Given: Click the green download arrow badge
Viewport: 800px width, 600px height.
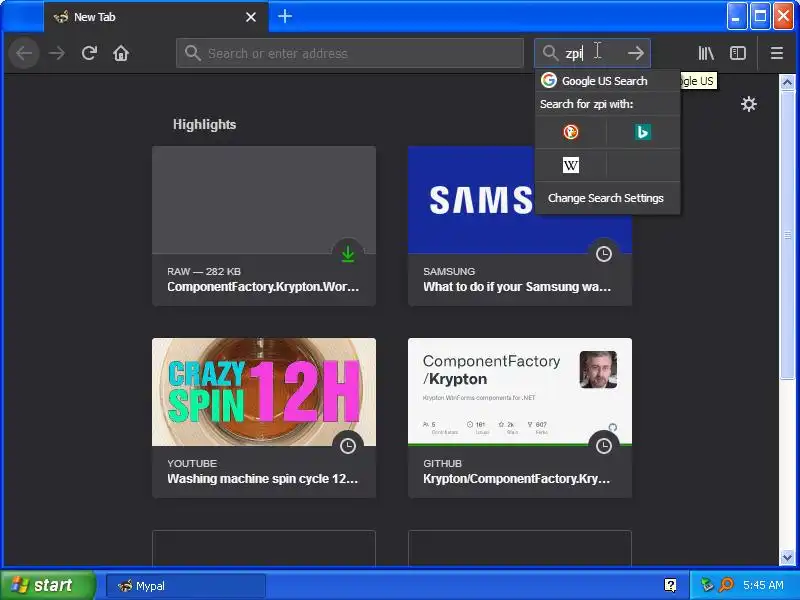Looking at the screenshot, I should click(x=348, y=254).
